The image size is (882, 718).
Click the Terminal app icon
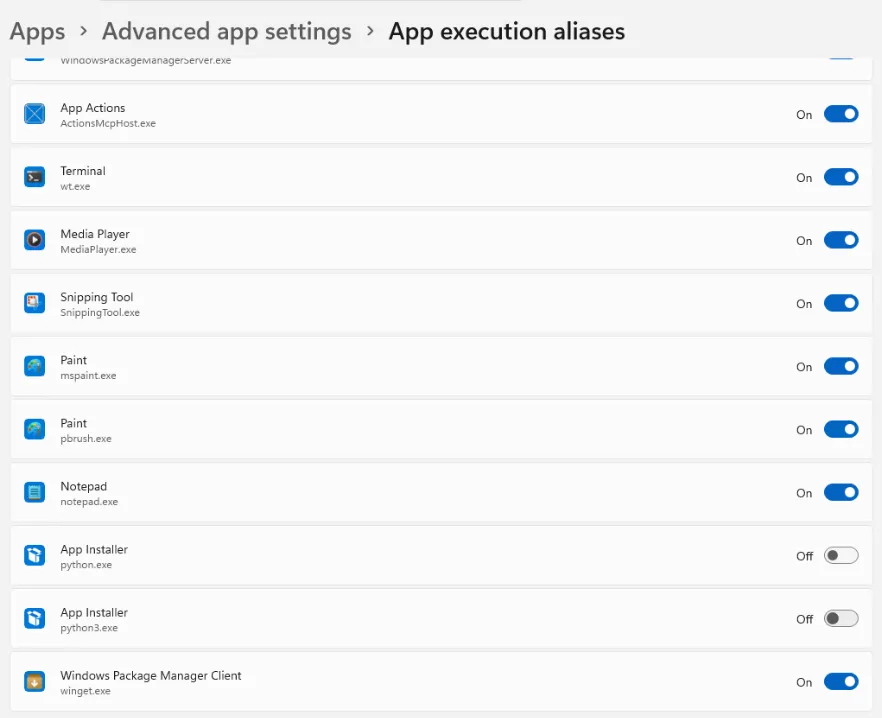(34, 177)
